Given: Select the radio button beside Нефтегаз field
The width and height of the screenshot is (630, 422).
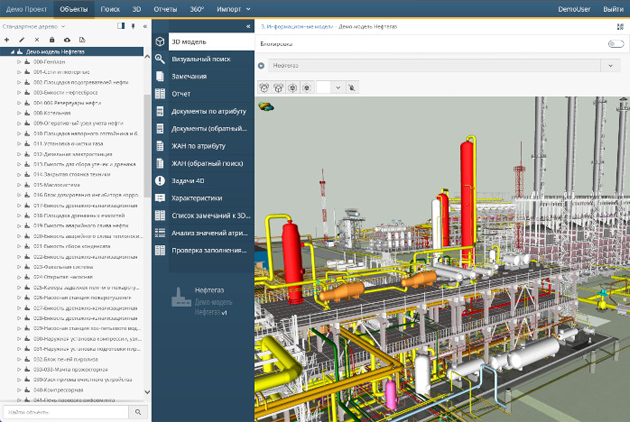Looking at the screenshot, I should [262, 66].
